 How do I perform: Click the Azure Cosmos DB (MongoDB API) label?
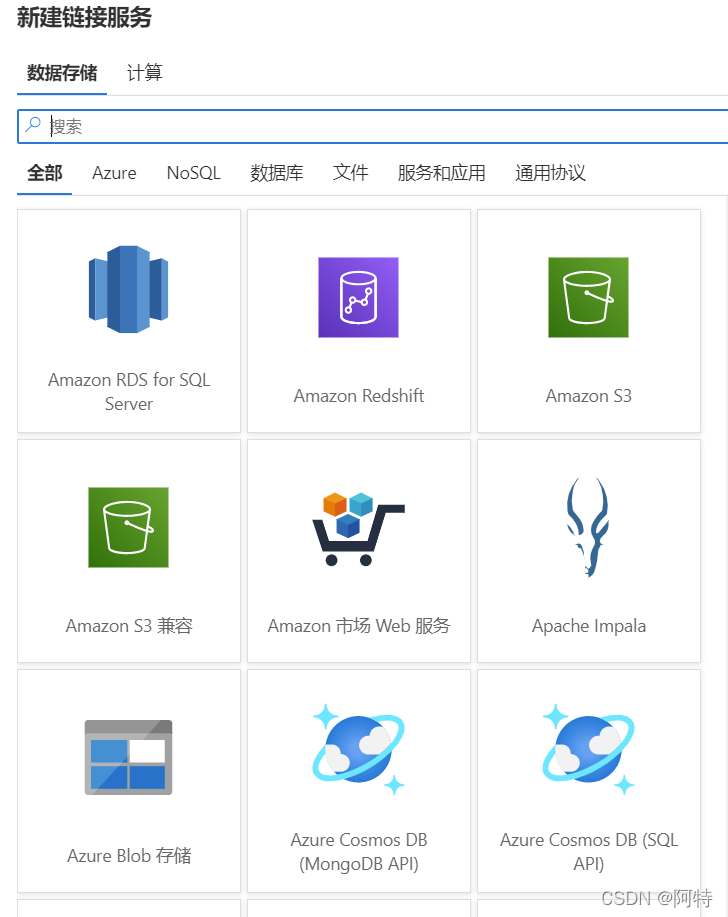(x=358, y=852)
